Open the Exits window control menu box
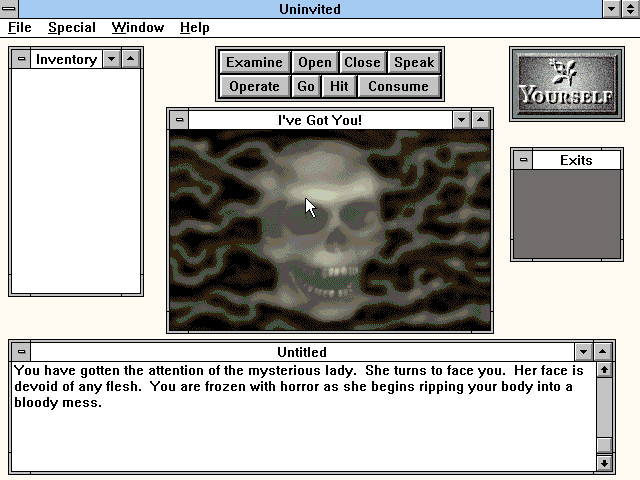The image size is (640, 480). pyautogui.click(x=523, y=160)
